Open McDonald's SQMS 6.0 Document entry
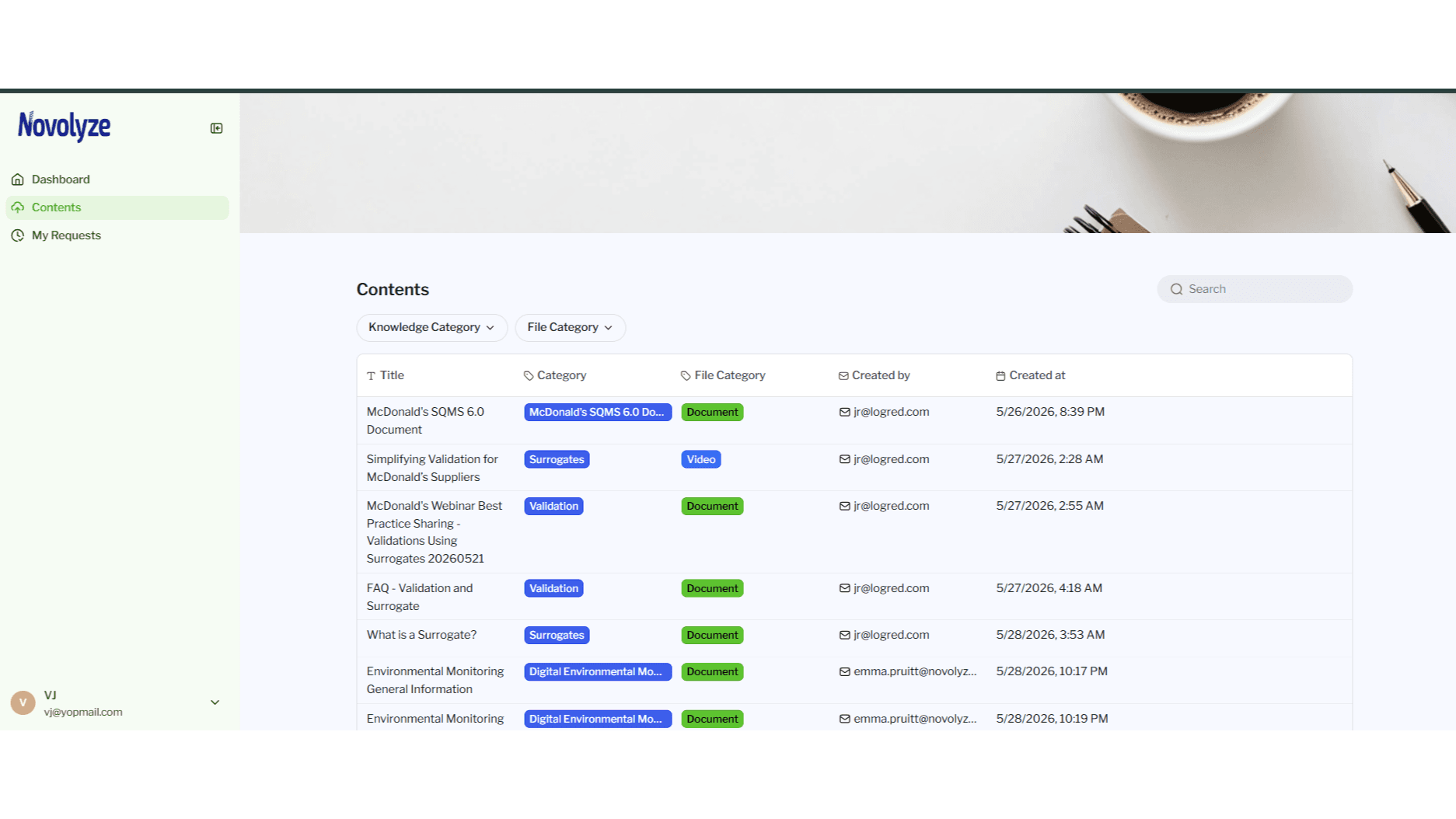The image size is (1456, 819). coord(425,420)
